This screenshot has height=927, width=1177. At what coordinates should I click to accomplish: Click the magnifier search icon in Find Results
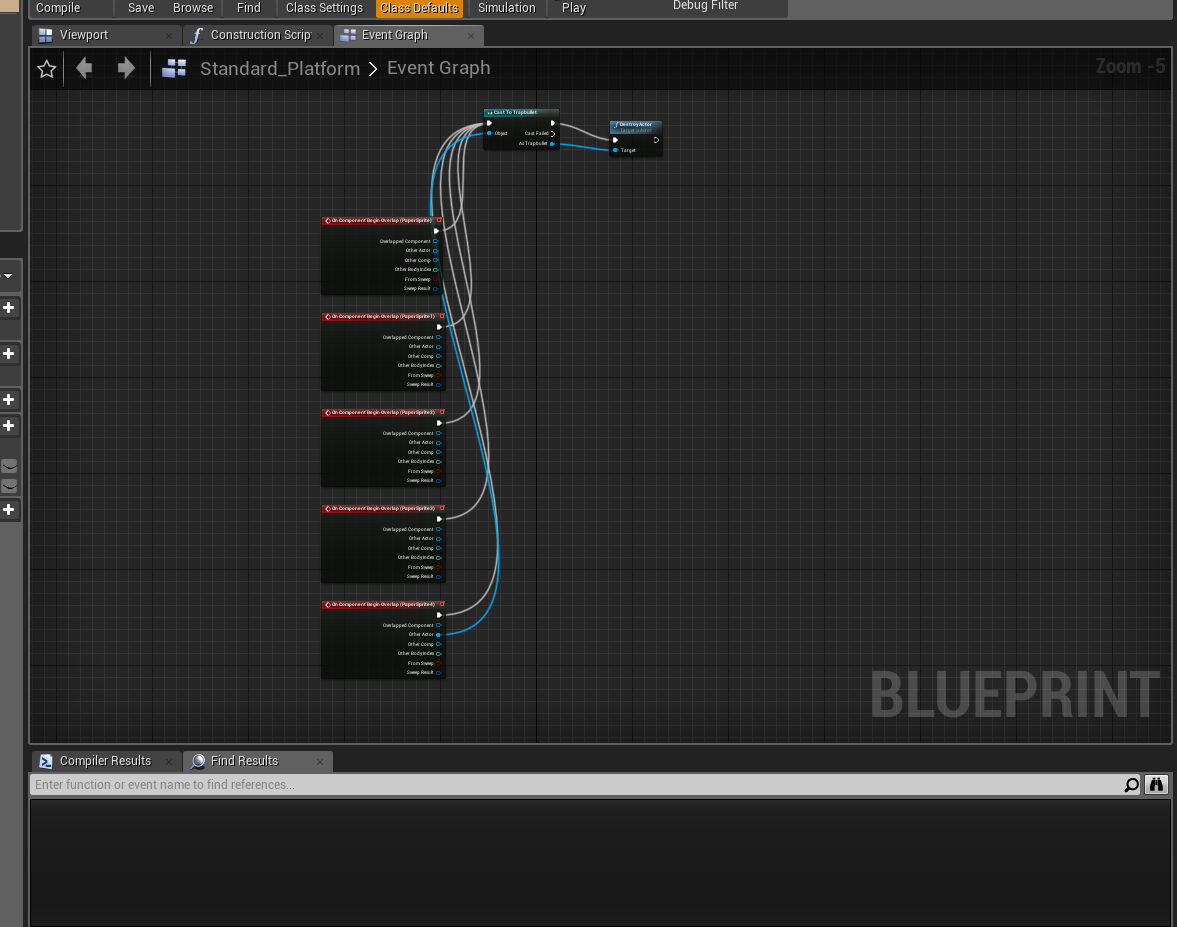pos(1131,785)
